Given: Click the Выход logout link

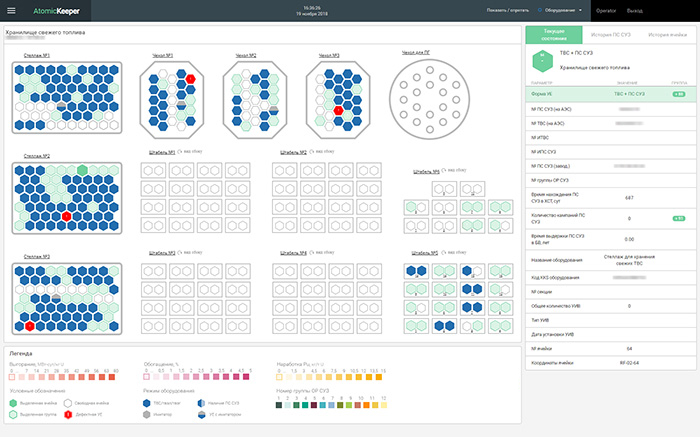Looking at the screenshot, I should [x=634, y=11].
